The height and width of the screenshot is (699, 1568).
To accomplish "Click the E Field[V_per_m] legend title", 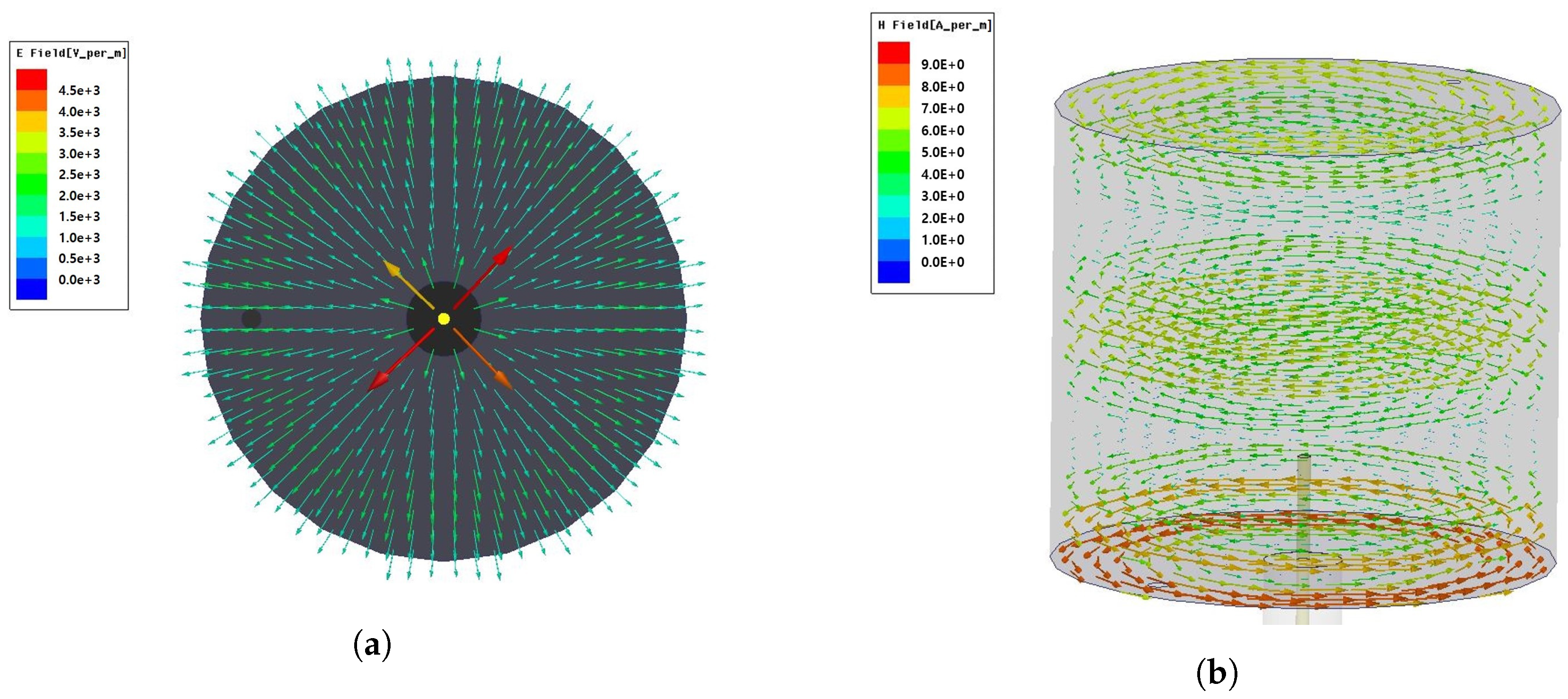I will (71, 53).
